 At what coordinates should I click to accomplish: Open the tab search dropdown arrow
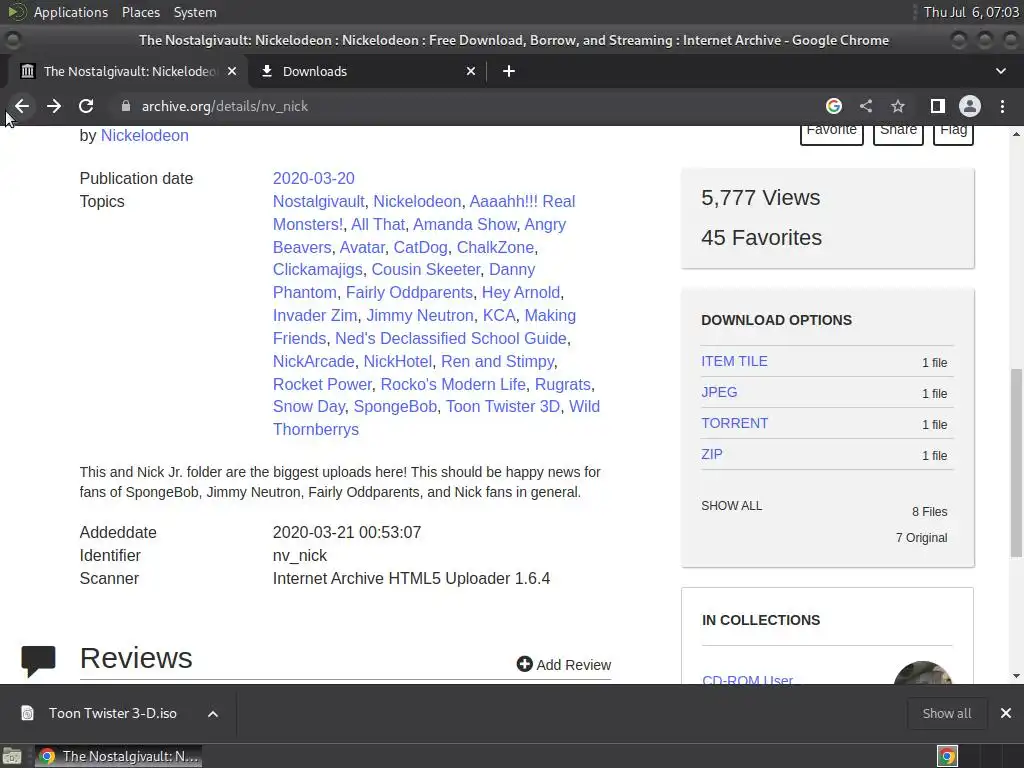click(x=1001, y=71)
